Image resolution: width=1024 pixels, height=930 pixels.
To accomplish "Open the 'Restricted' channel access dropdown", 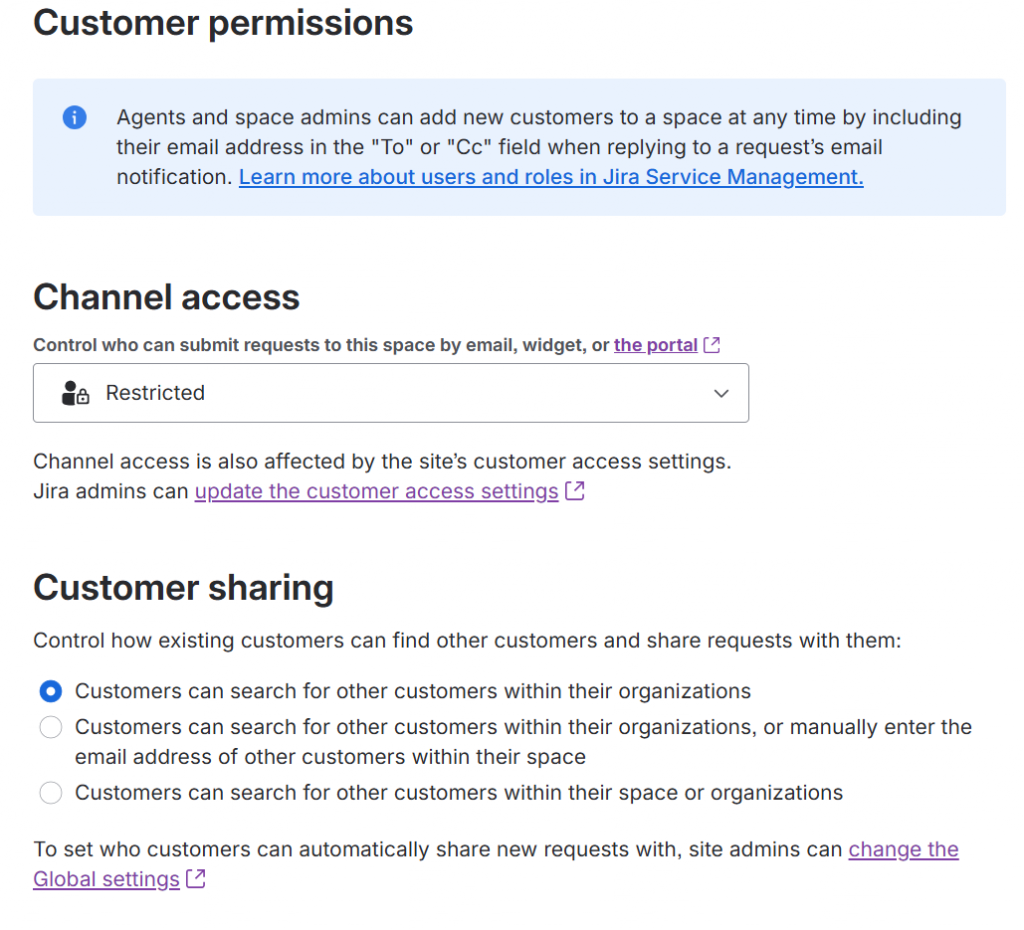I will click(390, 393).
